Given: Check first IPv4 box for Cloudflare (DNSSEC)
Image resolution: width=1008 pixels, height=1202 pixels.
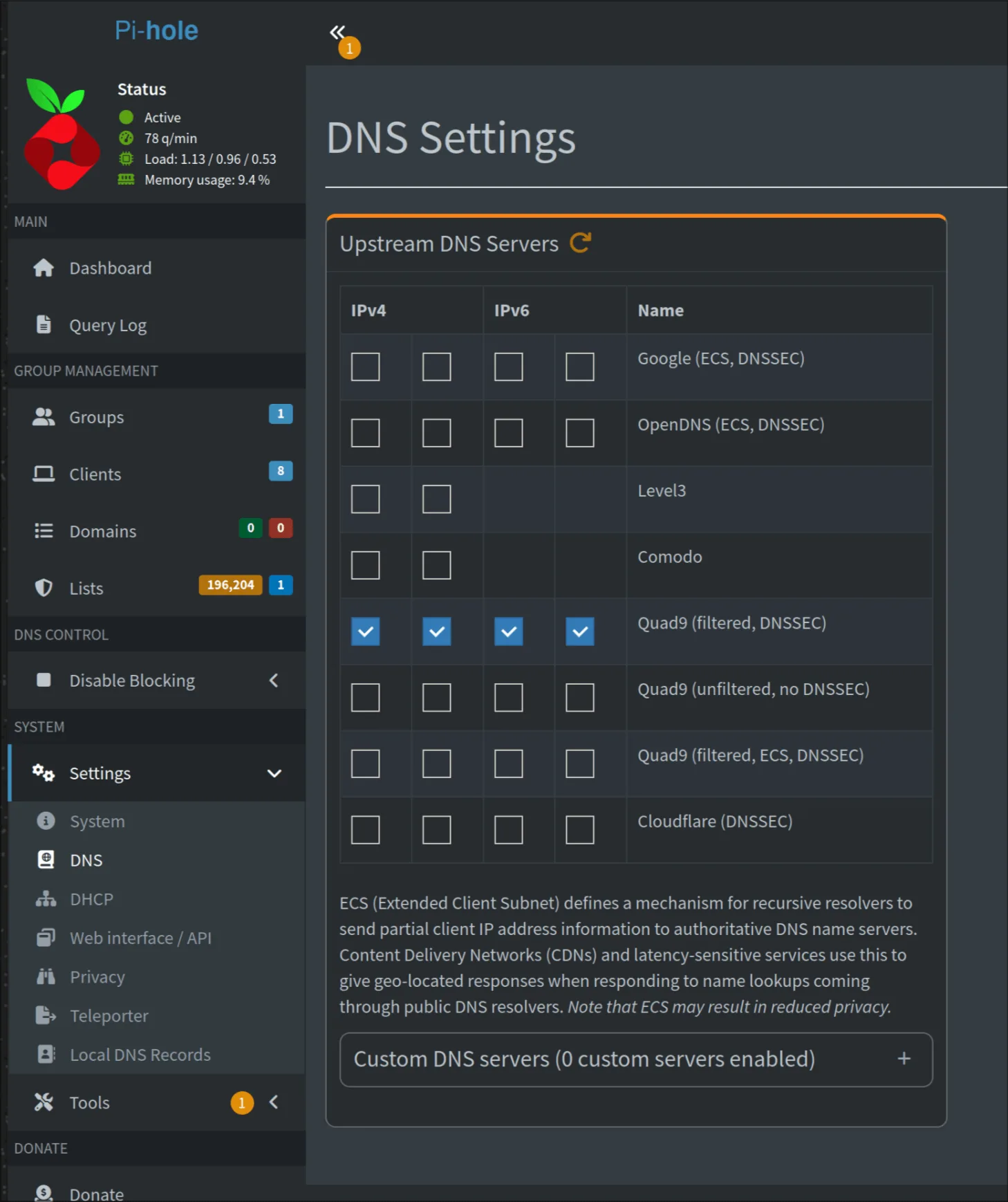Looking at the screenshot, I should 365,830.
